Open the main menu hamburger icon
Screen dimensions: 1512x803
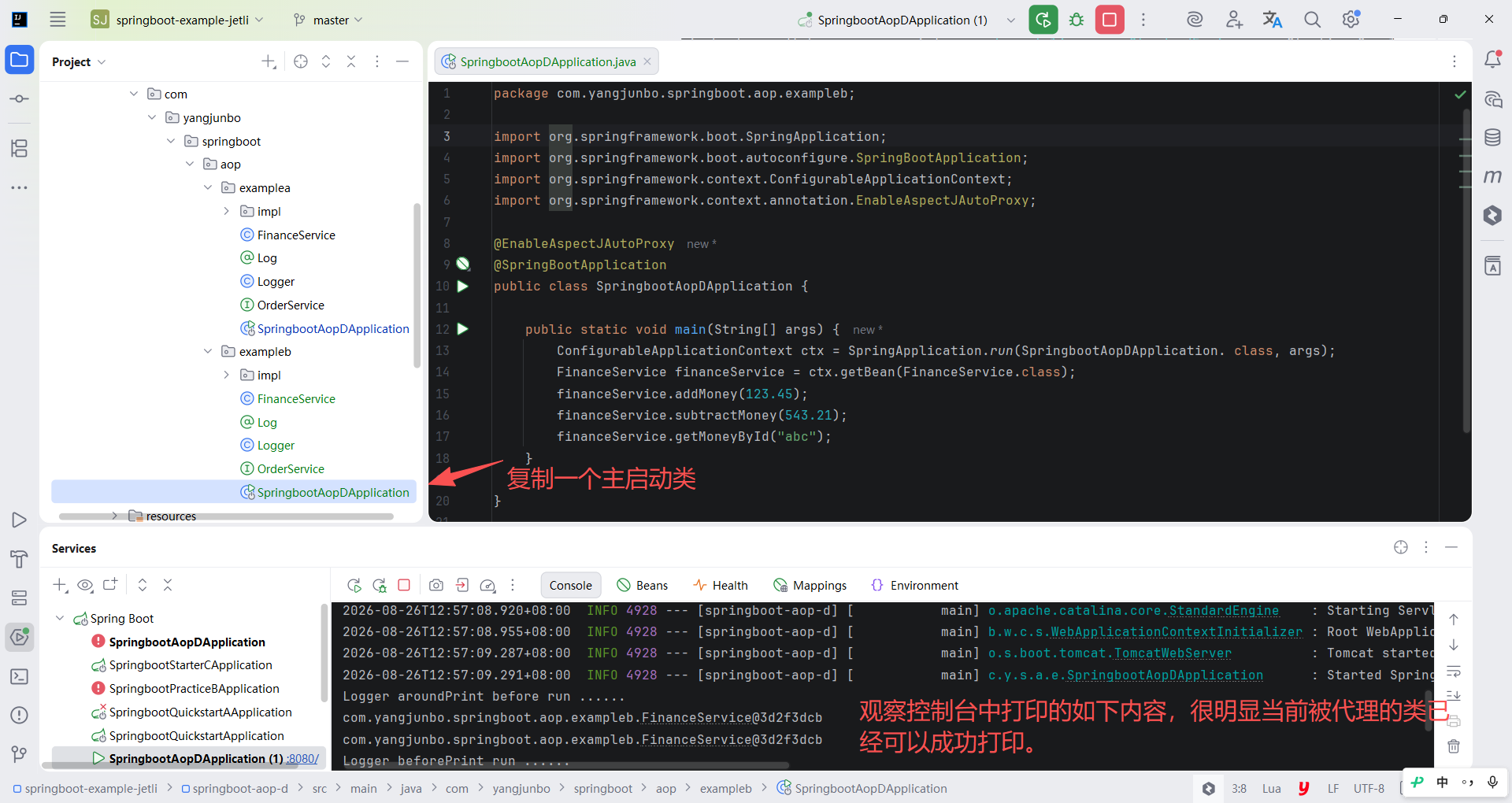point(57,20)
